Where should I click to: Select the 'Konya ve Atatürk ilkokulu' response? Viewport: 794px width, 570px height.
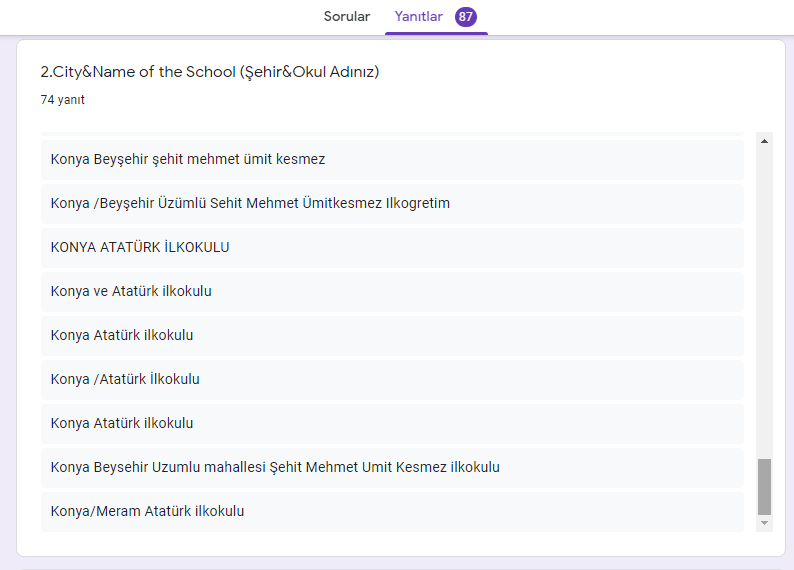[131, 291]
